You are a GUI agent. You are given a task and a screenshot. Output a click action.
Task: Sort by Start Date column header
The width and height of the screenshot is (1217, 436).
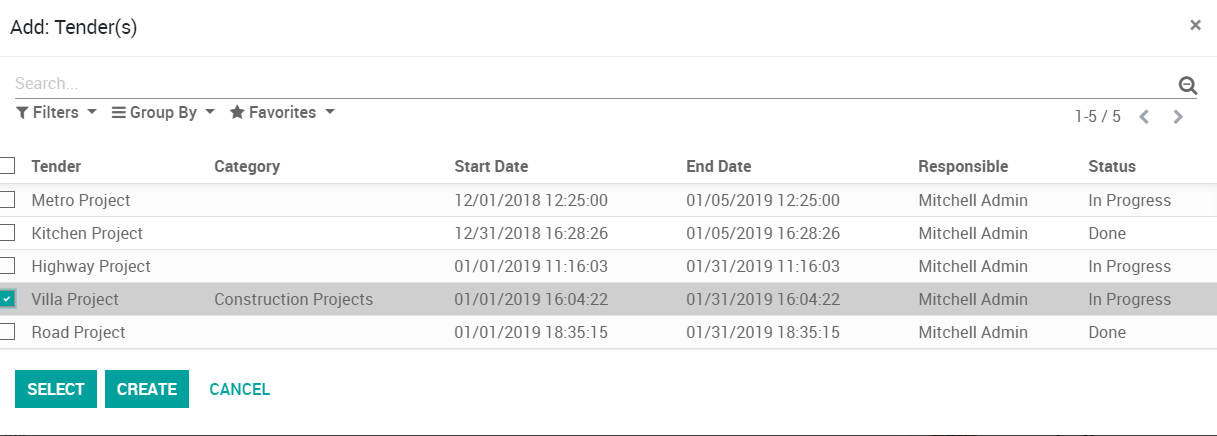click(x=491, y=167)
